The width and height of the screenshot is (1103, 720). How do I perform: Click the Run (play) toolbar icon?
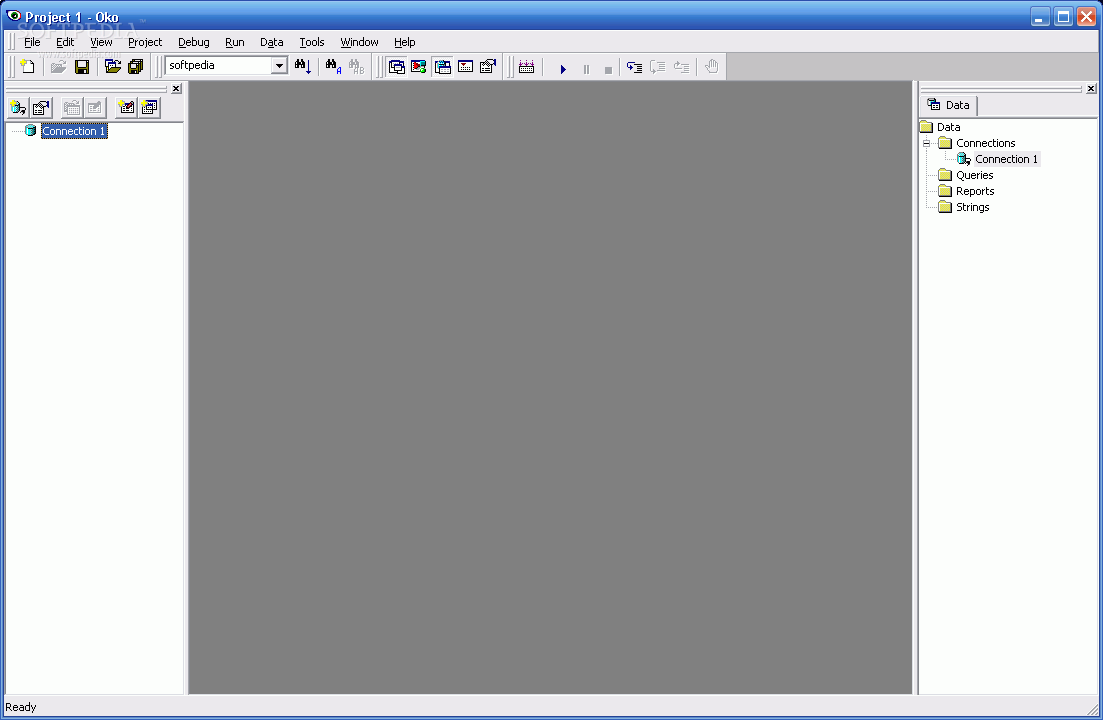[563, 68]
